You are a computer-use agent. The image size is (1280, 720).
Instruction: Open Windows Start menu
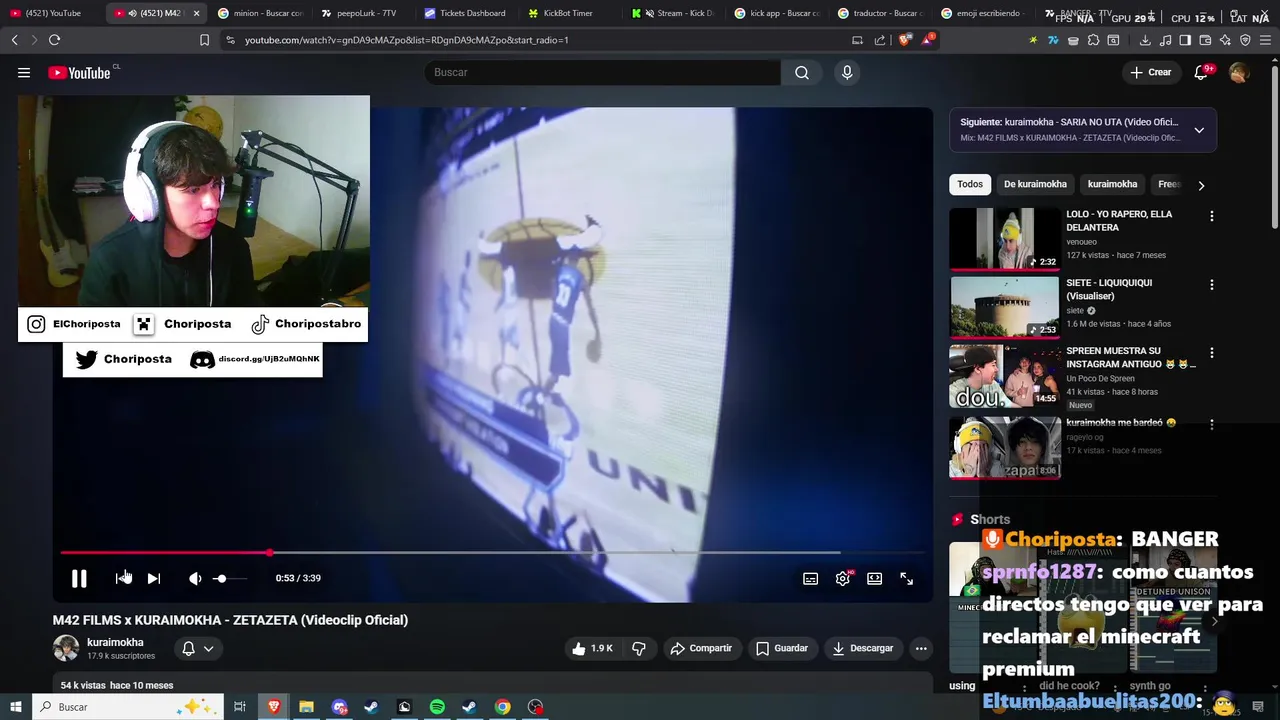(15, 707)
